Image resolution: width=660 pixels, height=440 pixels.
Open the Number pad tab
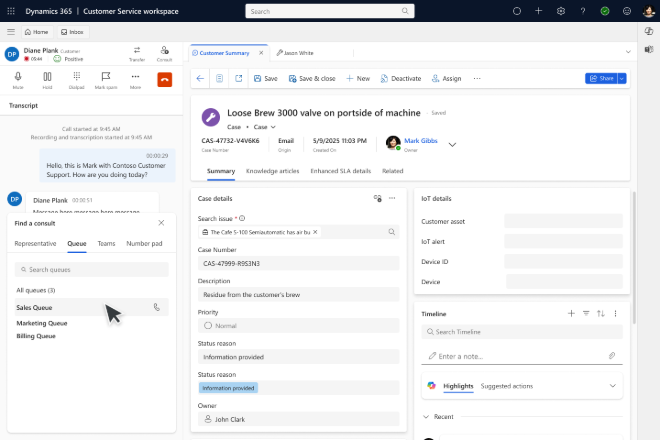pos(144,244)
